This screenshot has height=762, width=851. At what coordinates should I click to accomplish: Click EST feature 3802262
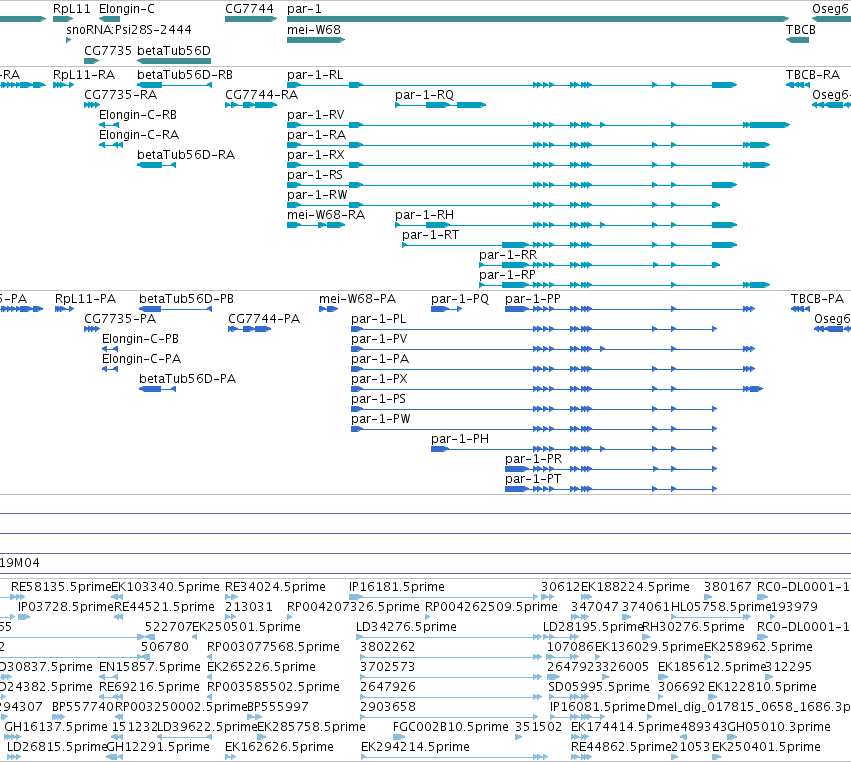point(451,658)
